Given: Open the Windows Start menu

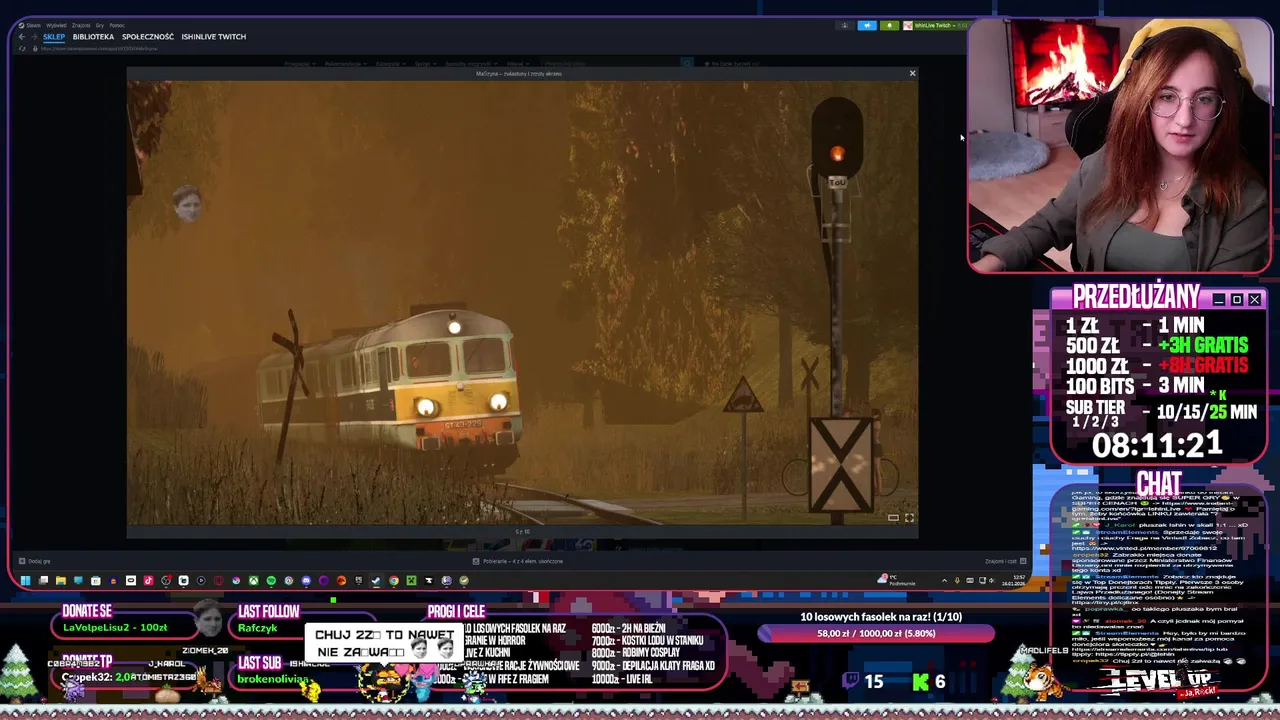Looking at the screenshot, I should coord(25,580).
